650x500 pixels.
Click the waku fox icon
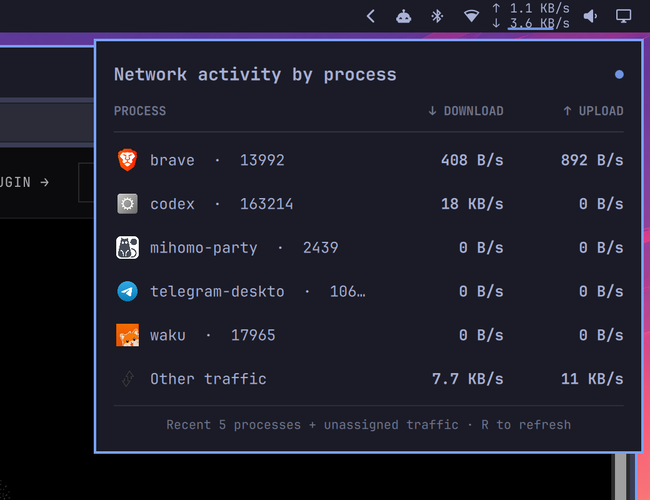tap(127, 335)
